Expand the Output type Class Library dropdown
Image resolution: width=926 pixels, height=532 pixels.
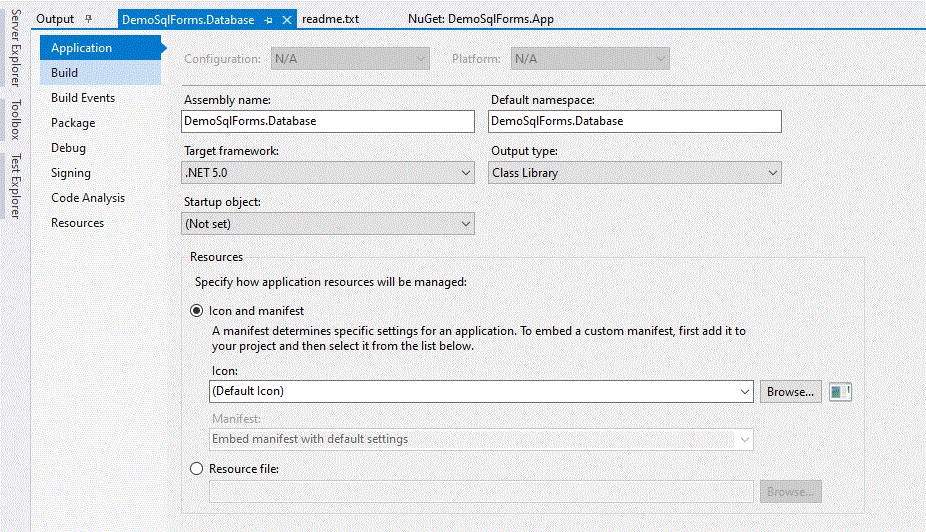[635, 173]
